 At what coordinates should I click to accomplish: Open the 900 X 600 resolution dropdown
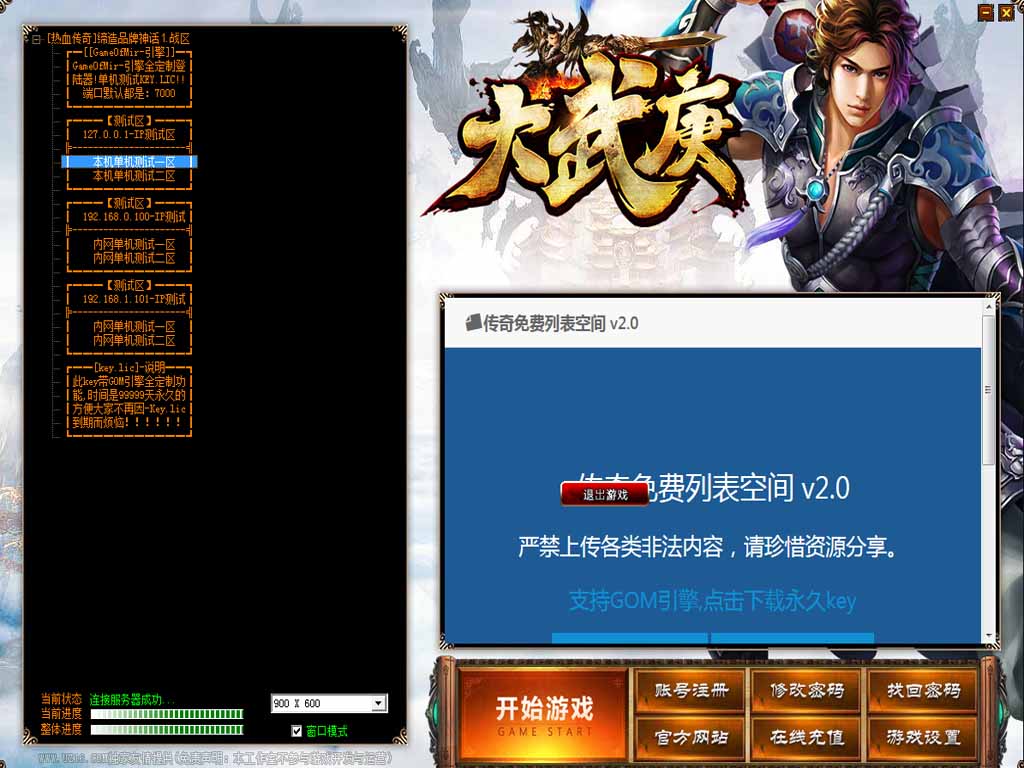coord(378,704)
